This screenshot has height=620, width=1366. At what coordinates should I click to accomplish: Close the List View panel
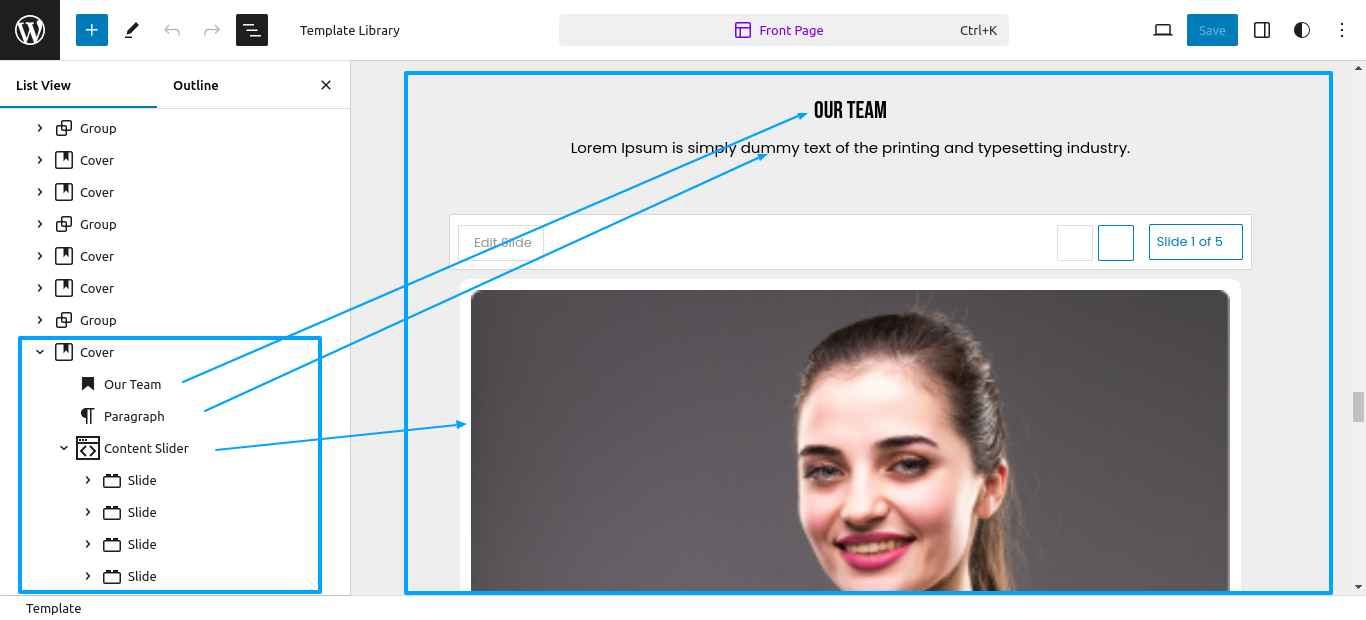326,85
